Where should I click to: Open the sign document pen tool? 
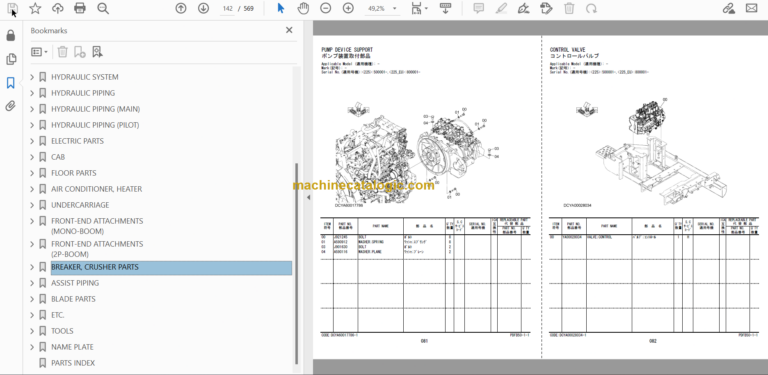524,8
